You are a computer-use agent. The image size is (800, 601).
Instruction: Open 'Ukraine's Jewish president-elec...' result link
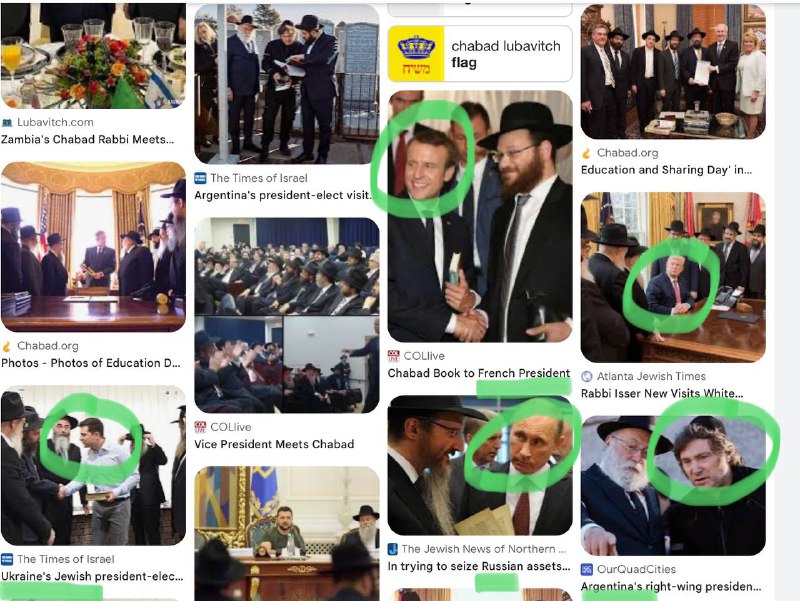(x=92, y=577)
